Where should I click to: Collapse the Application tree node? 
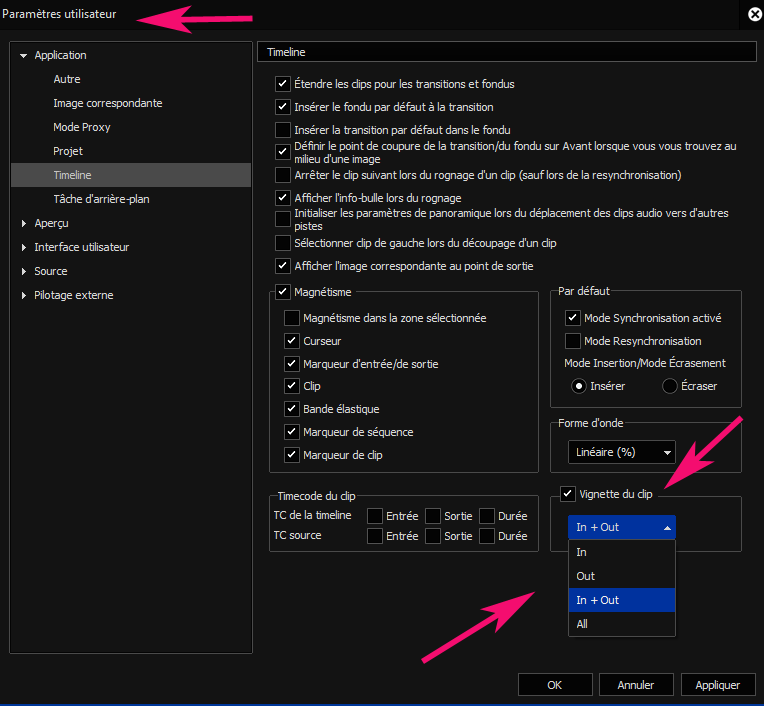(x=23, y=56)
